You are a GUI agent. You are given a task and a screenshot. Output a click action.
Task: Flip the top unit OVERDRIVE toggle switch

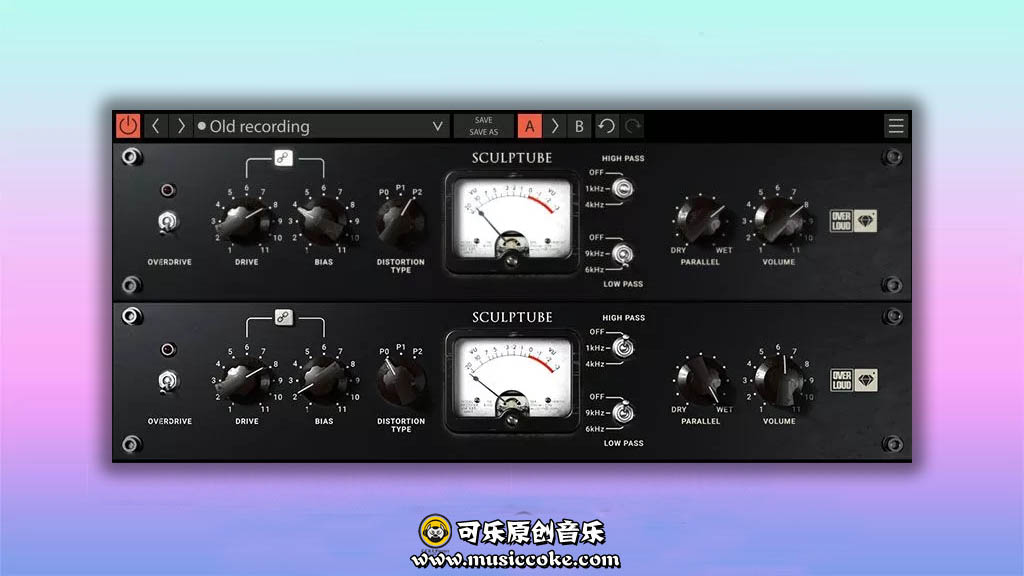[168, 222]
